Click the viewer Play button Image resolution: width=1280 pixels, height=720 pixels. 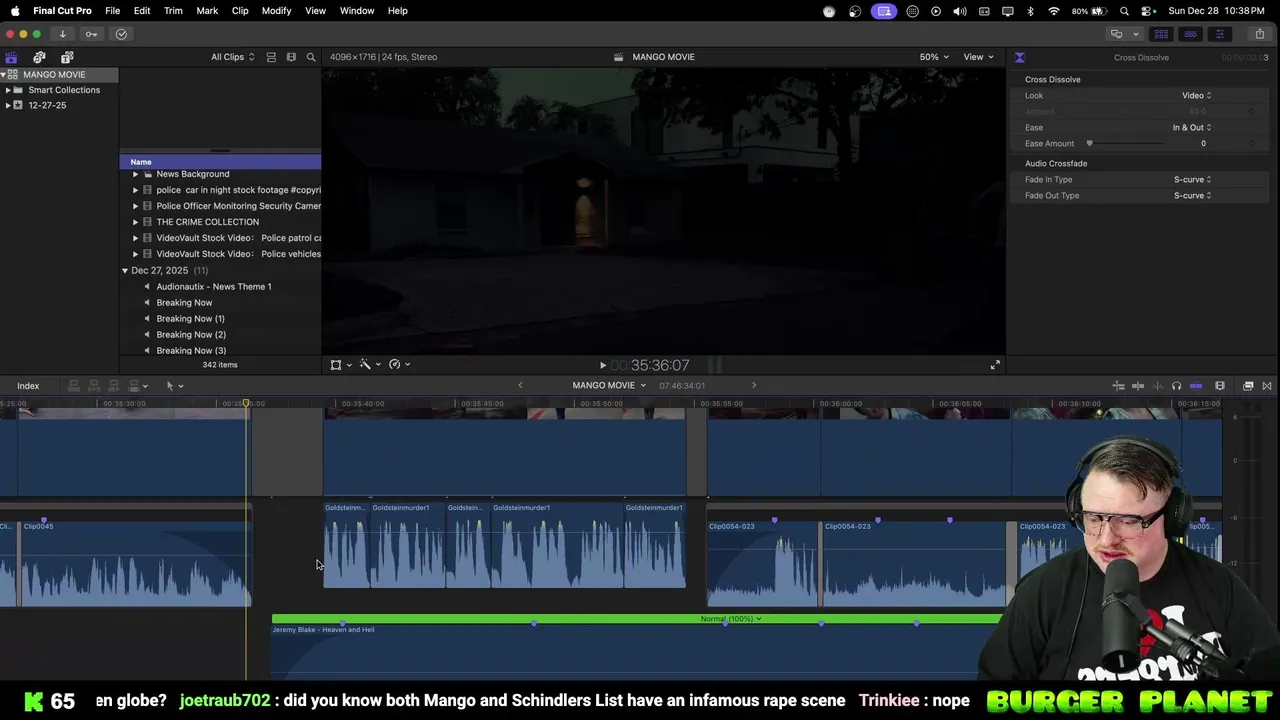point(603,366)
